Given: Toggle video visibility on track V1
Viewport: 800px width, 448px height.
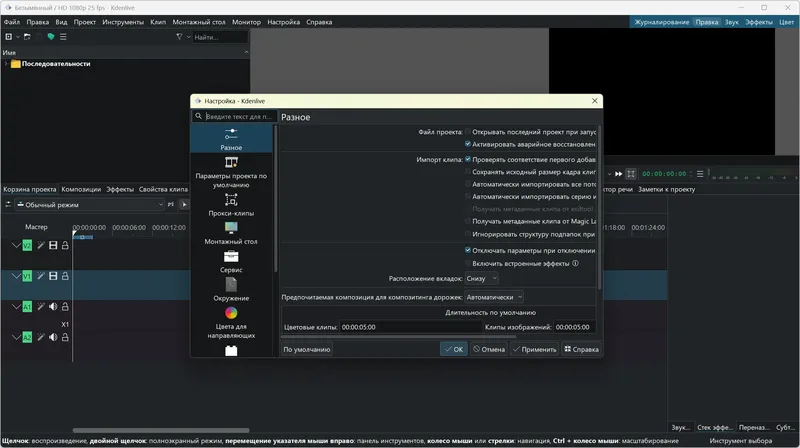Looking at the screenshot, I should pos(53,276).
